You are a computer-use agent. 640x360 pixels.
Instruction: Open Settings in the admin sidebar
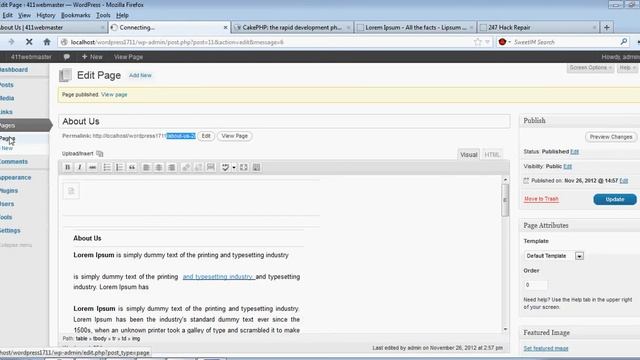click(x=10, y=231)
